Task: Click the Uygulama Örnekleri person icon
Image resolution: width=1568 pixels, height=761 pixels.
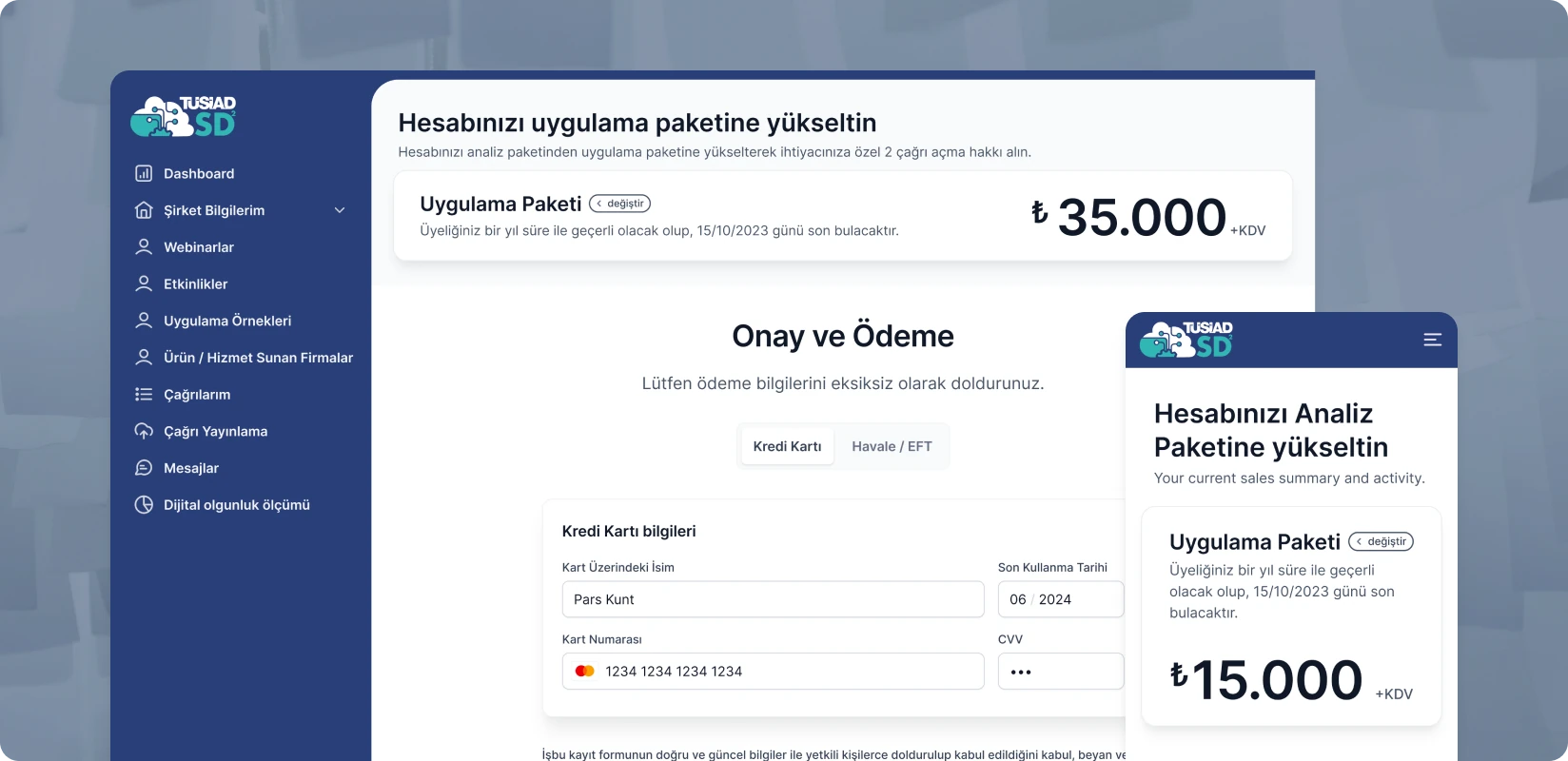Action: coord(144,321)
